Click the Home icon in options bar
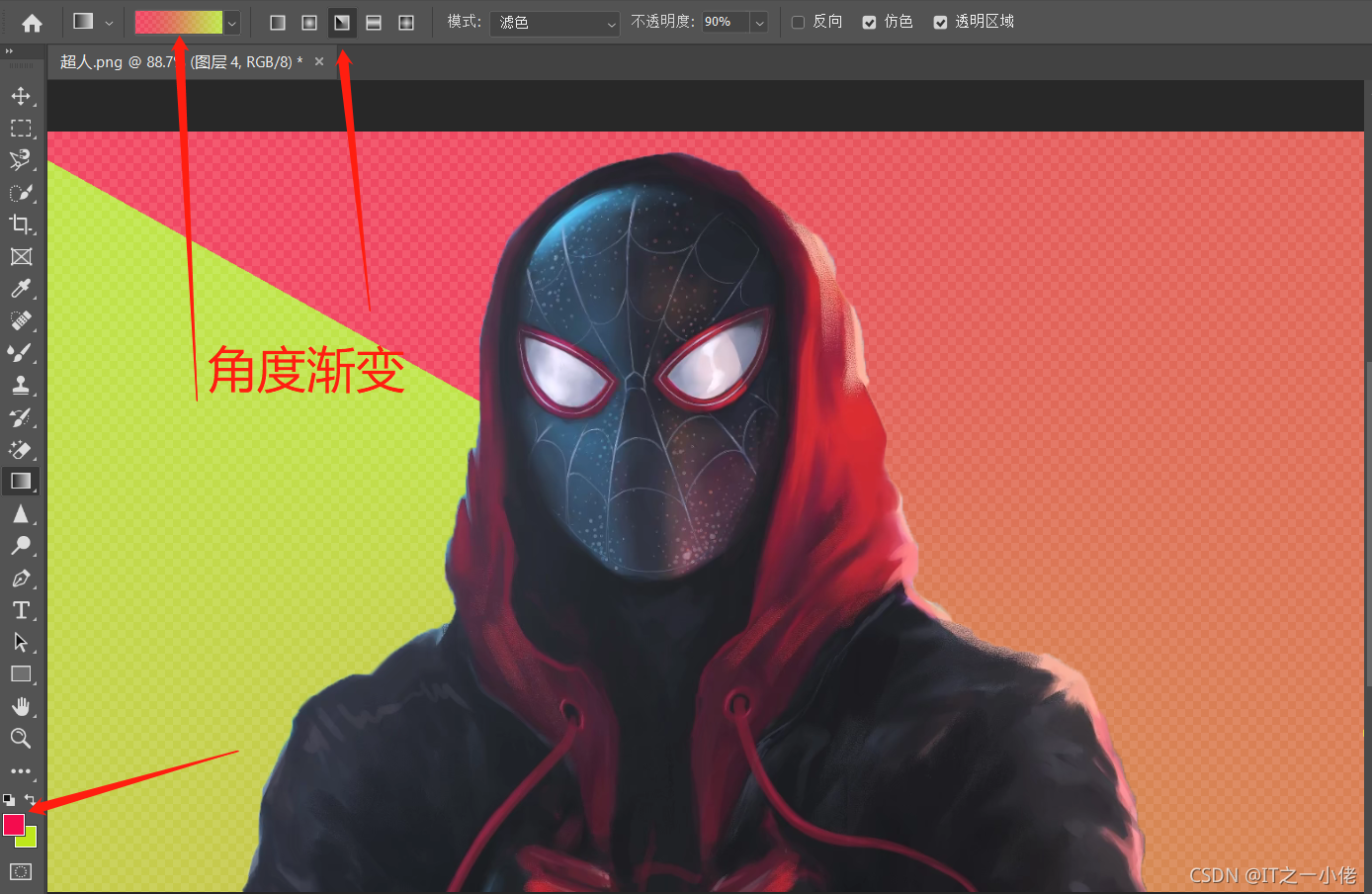 pos(32,23)
